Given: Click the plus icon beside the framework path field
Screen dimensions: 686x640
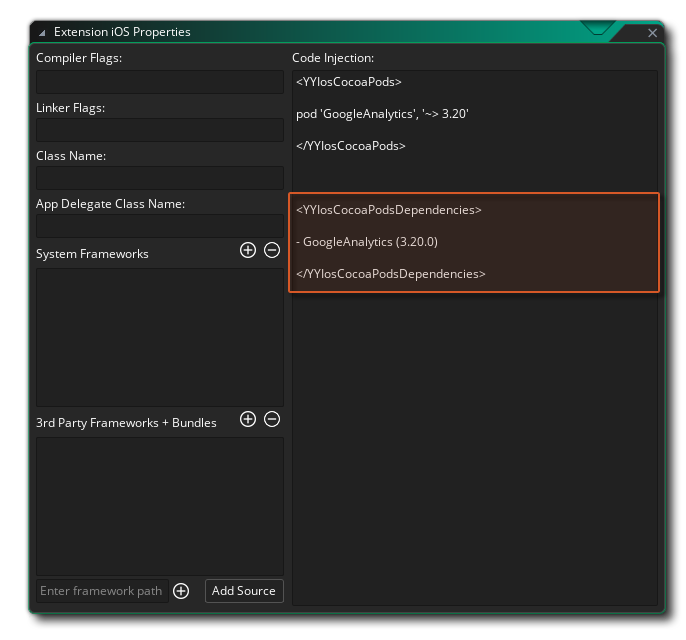Looking at the screenshot, I should (181, 591).
